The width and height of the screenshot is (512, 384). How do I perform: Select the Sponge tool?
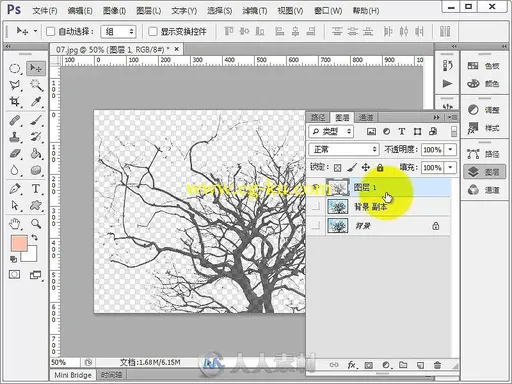(36, 170)
